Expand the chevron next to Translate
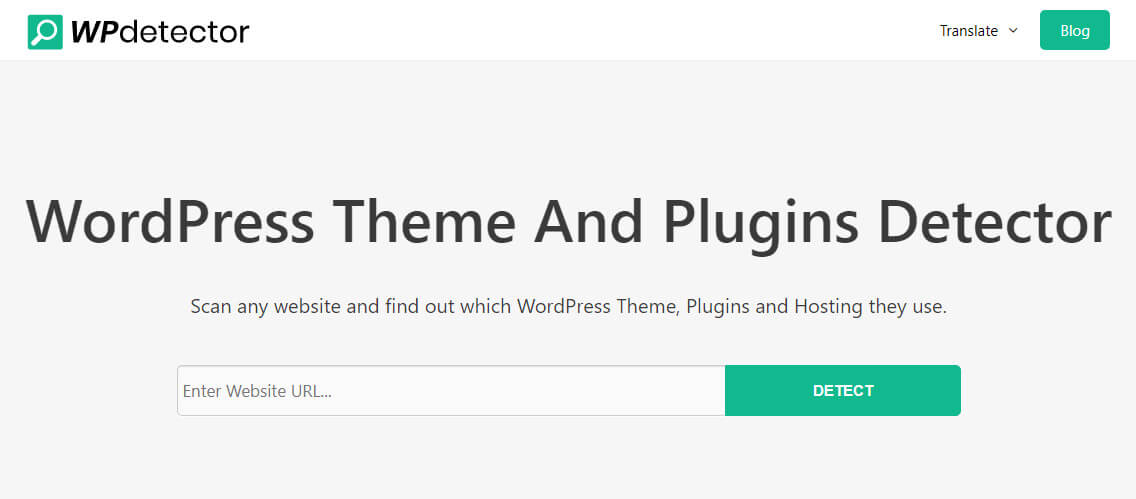This screenshot has height=499, width=1136. pyautogui.click(x=1013, y=30)
